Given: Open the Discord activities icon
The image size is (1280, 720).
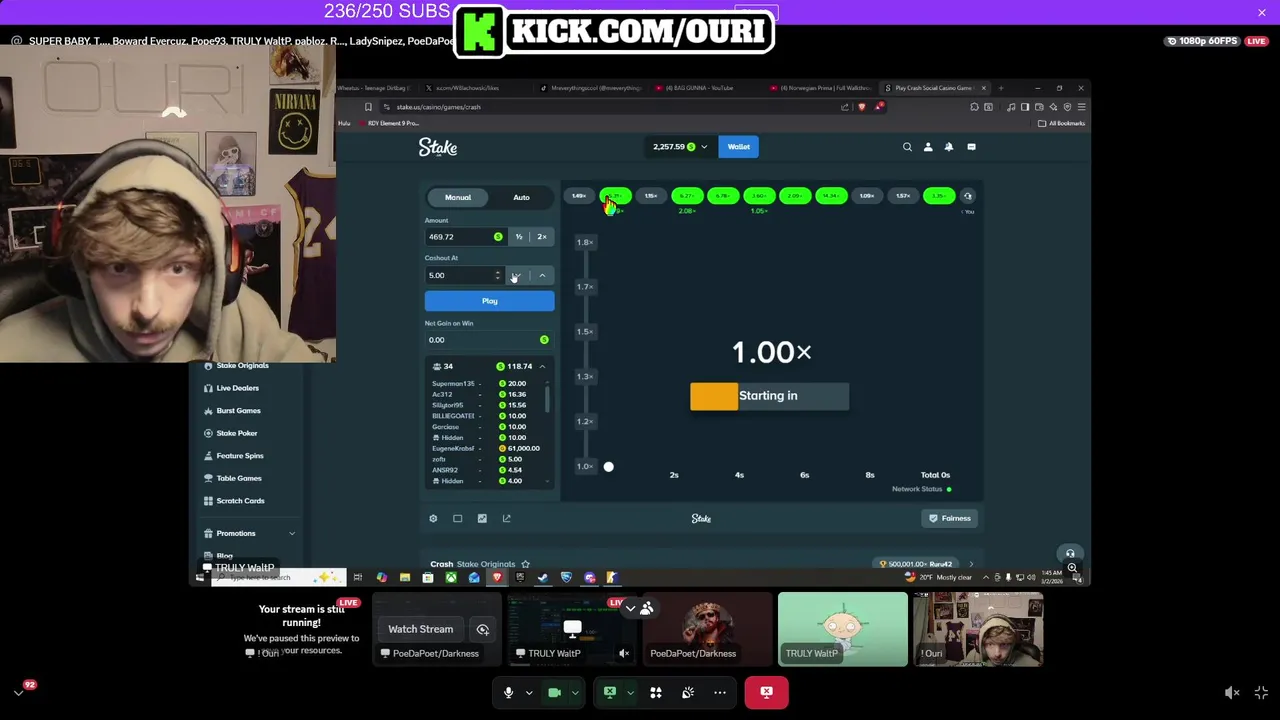Looking at the screenshot, I should pyautogui.click(x=656, y=692).
